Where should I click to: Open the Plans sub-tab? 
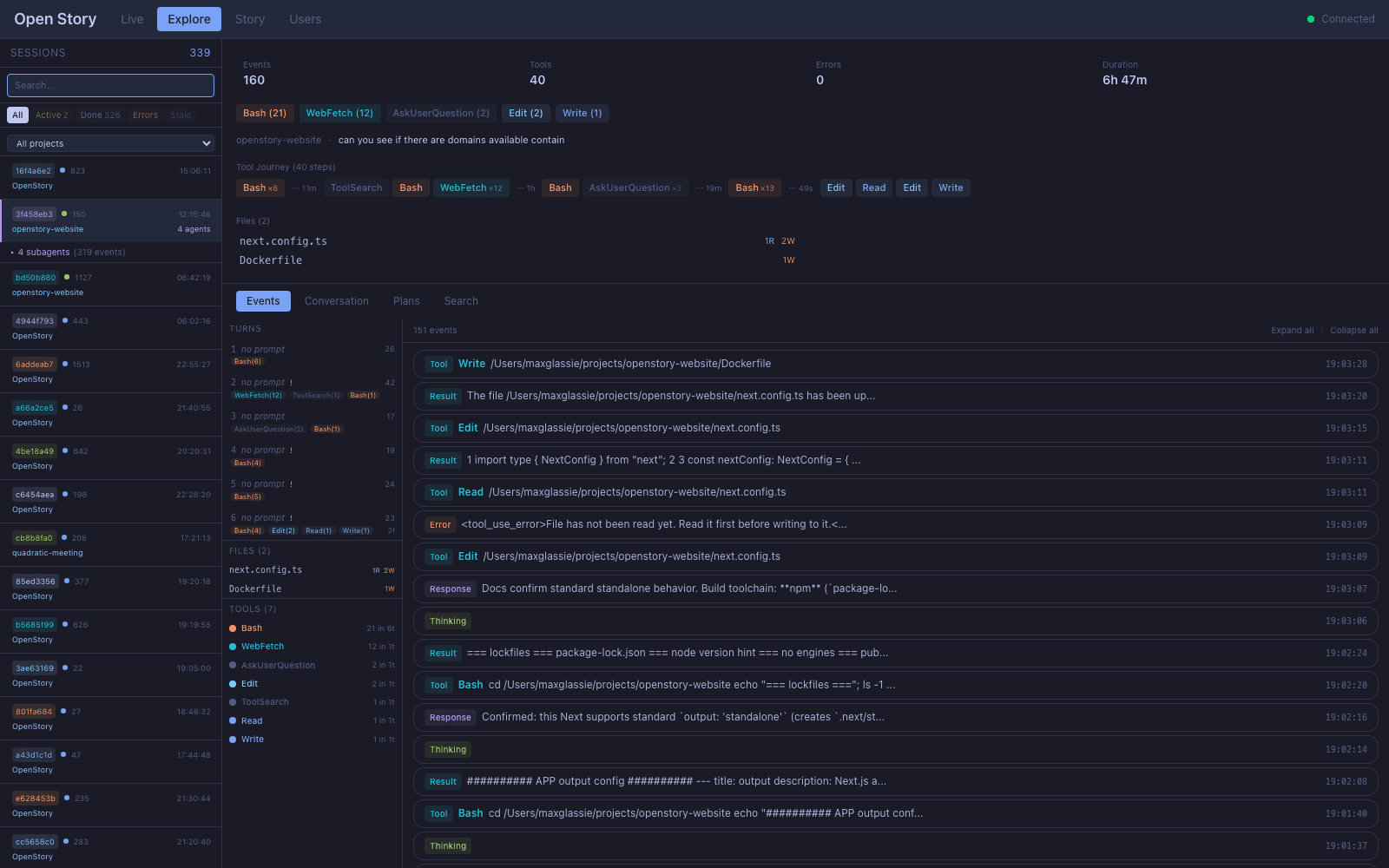406,301
